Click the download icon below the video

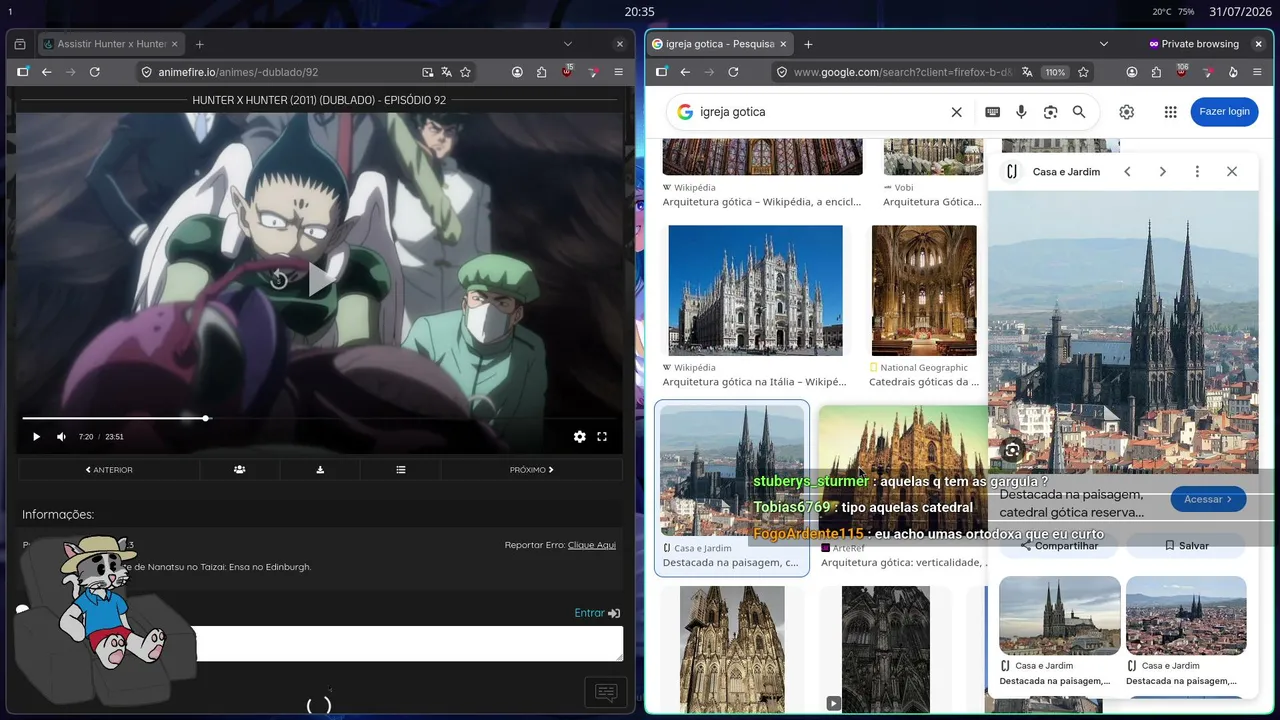point(320,469)
